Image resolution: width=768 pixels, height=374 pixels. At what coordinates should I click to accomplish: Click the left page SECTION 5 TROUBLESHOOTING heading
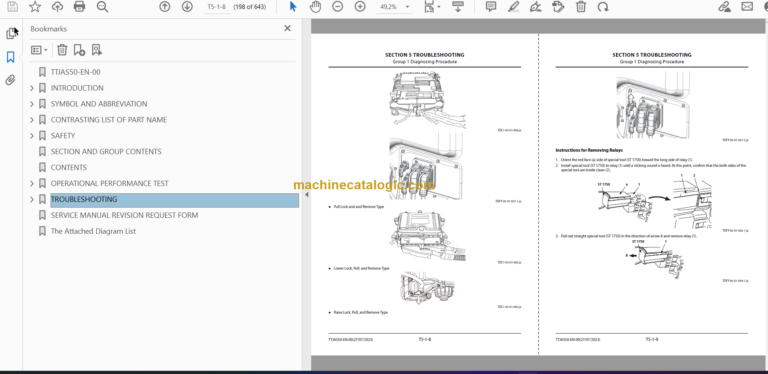[424, 55]
